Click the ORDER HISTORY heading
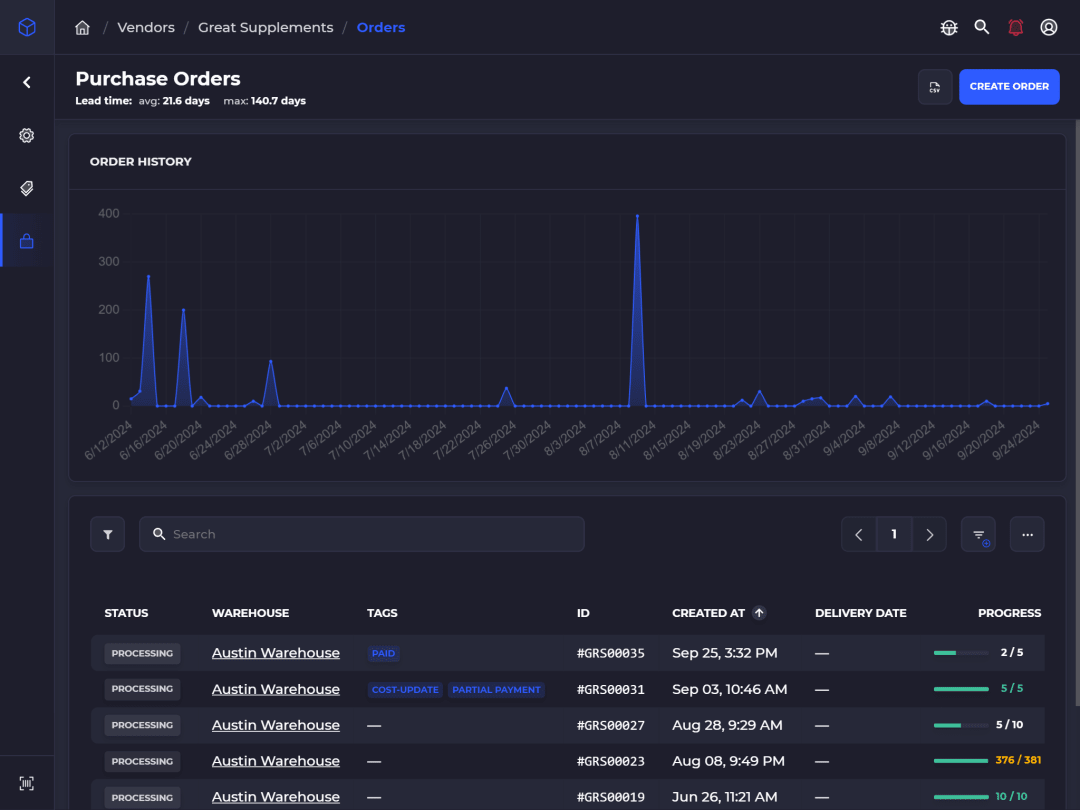This screenshot has width=1080, height=810. pos(141,162)
